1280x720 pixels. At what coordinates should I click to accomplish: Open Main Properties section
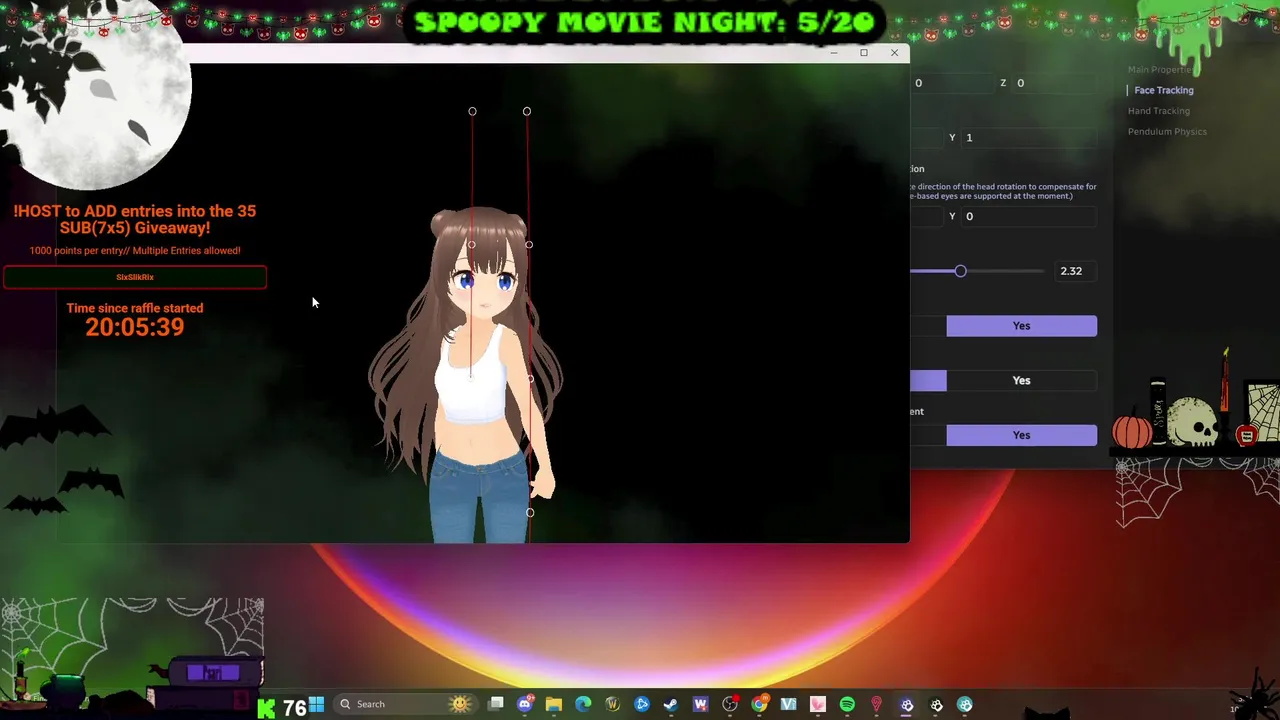[x=1161, y=70]
